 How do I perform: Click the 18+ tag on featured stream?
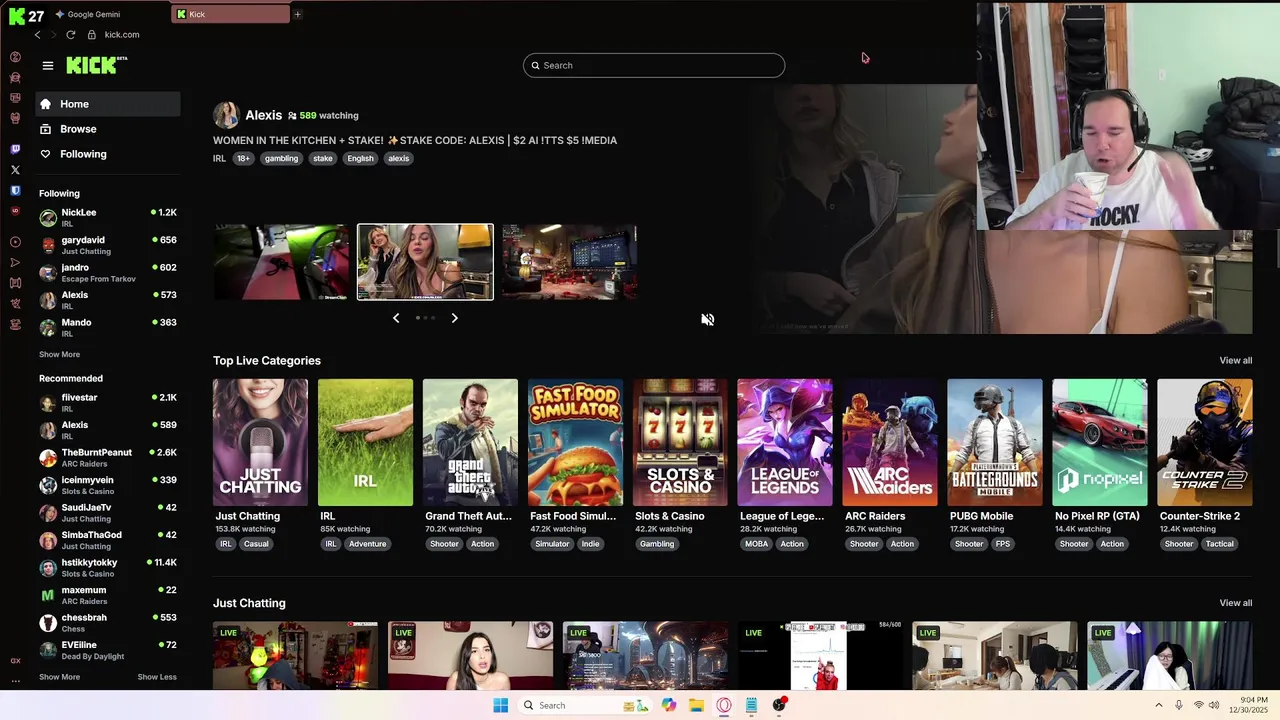(x=243, y=158)
